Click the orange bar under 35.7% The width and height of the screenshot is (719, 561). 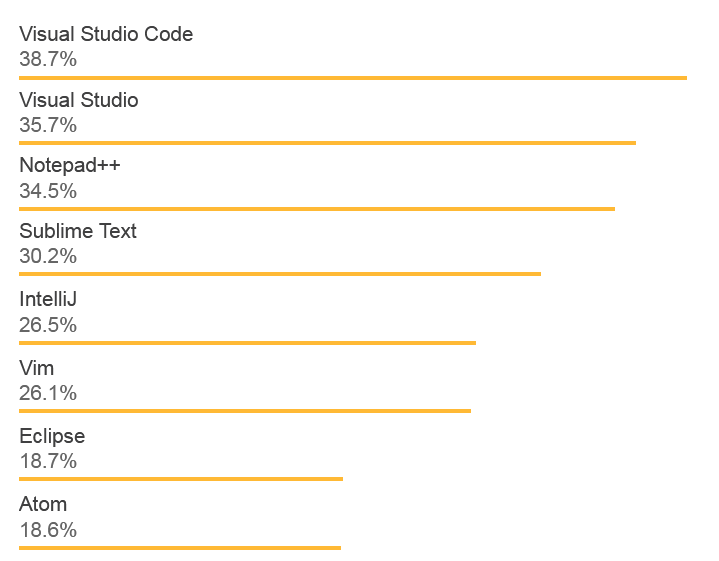pos(327,143)
